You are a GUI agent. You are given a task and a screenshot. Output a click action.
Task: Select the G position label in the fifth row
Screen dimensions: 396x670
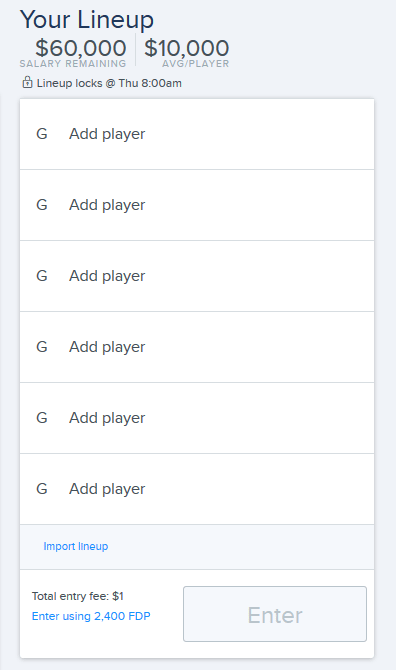coord(42,417)
